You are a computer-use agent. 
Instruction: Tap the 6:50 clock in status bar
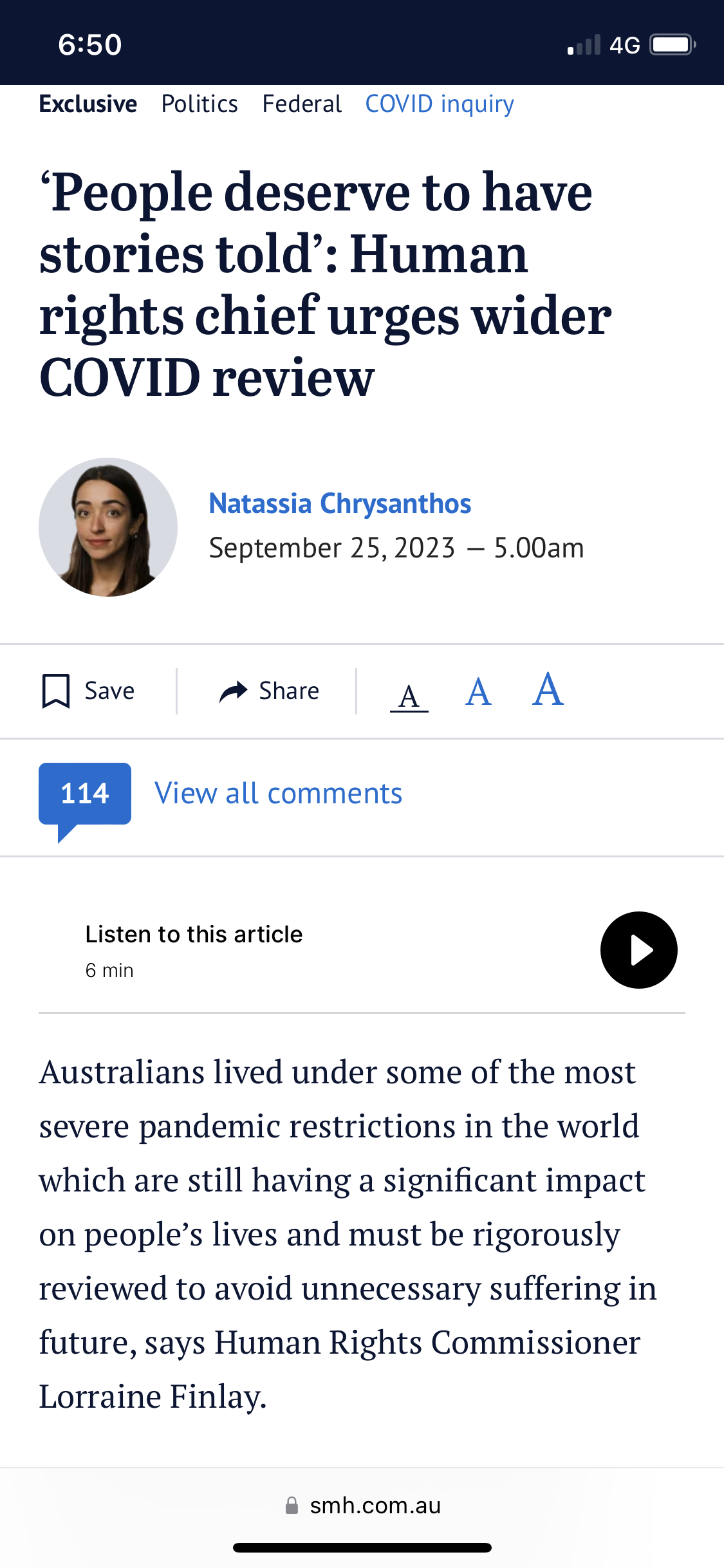click(x=90, y=45)
